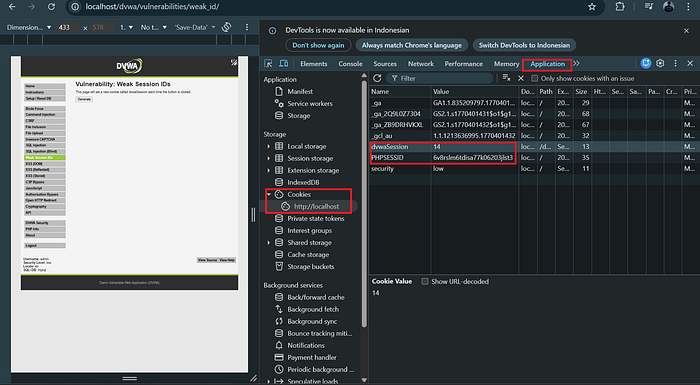
Task: Switch to the Memory tab
Action: pos(506,64)
